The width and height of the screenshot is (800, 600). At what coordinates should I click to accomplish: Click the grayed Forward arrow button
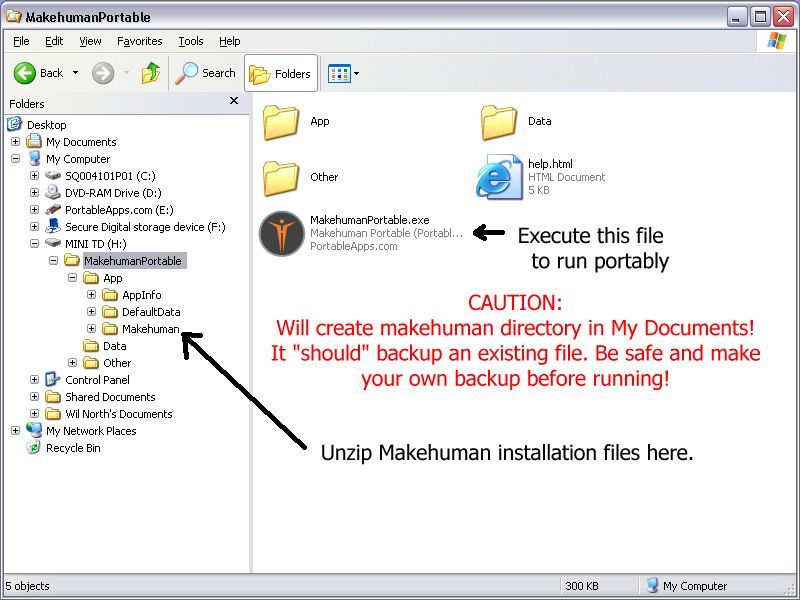[x=103, y=73]
